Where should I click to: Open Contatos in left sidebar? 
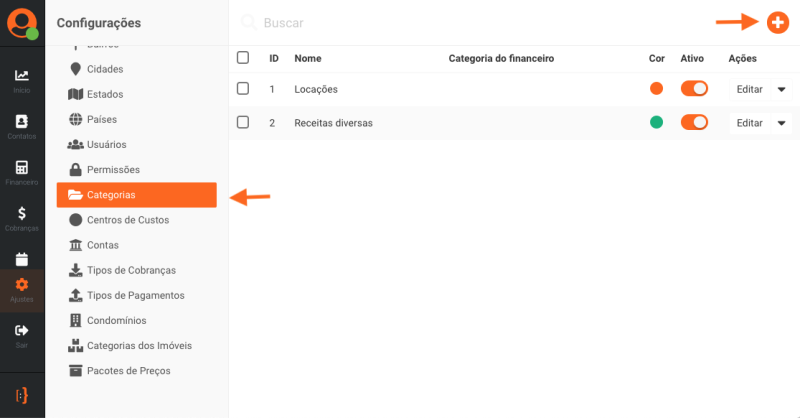coord(22,126)
